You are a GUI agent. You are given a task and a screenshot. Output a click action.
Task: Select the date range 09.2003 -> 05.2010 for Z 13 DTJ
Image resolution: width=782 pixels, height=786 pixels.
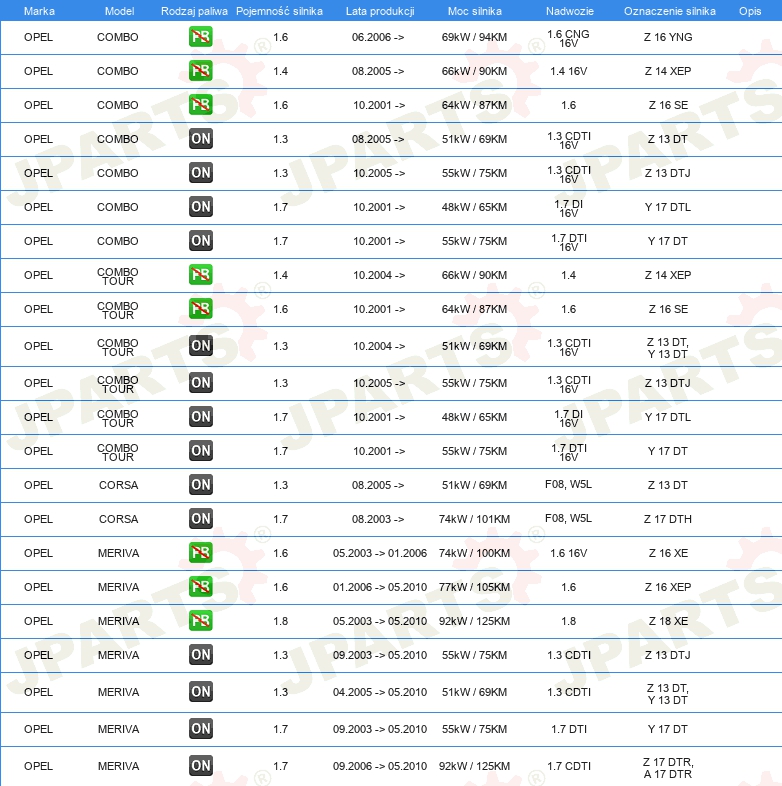point(380,655)
